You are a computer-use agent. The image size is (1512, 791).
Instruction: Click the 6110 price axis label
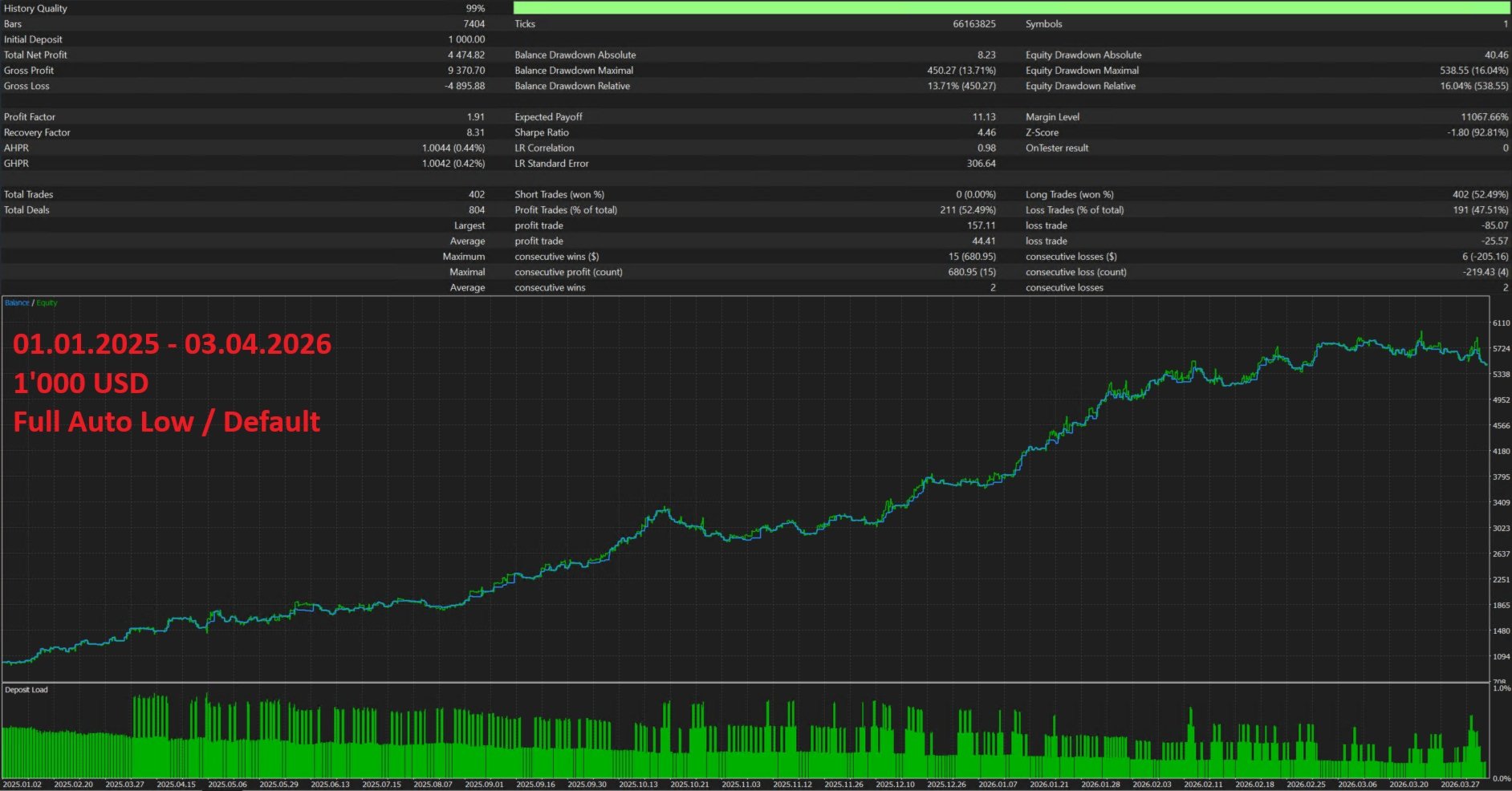(x=1501, y=323)
